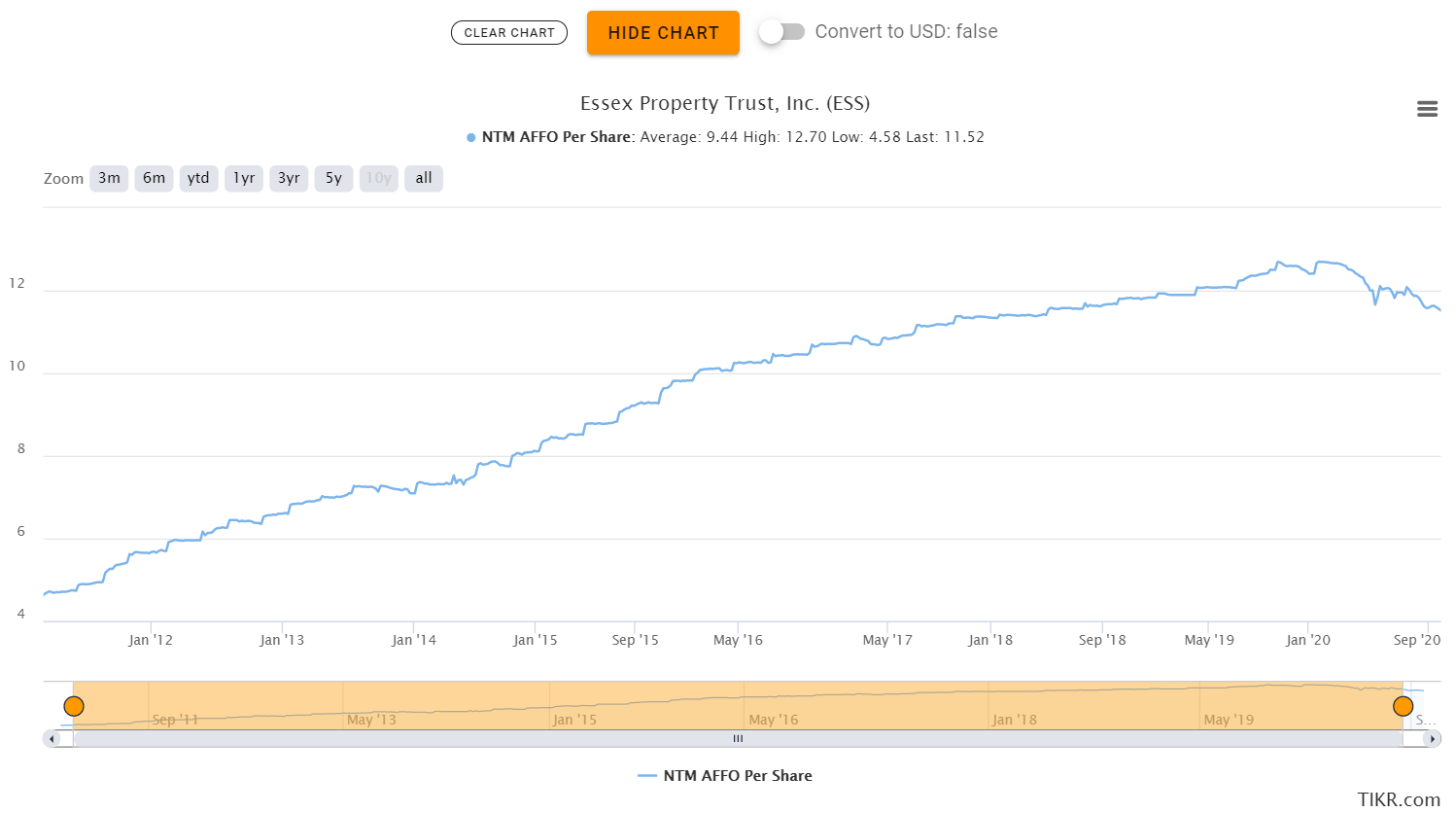Select the 1yr zoom option
The width and height of the screenshot is (1456, 813).
coord(244,178)
